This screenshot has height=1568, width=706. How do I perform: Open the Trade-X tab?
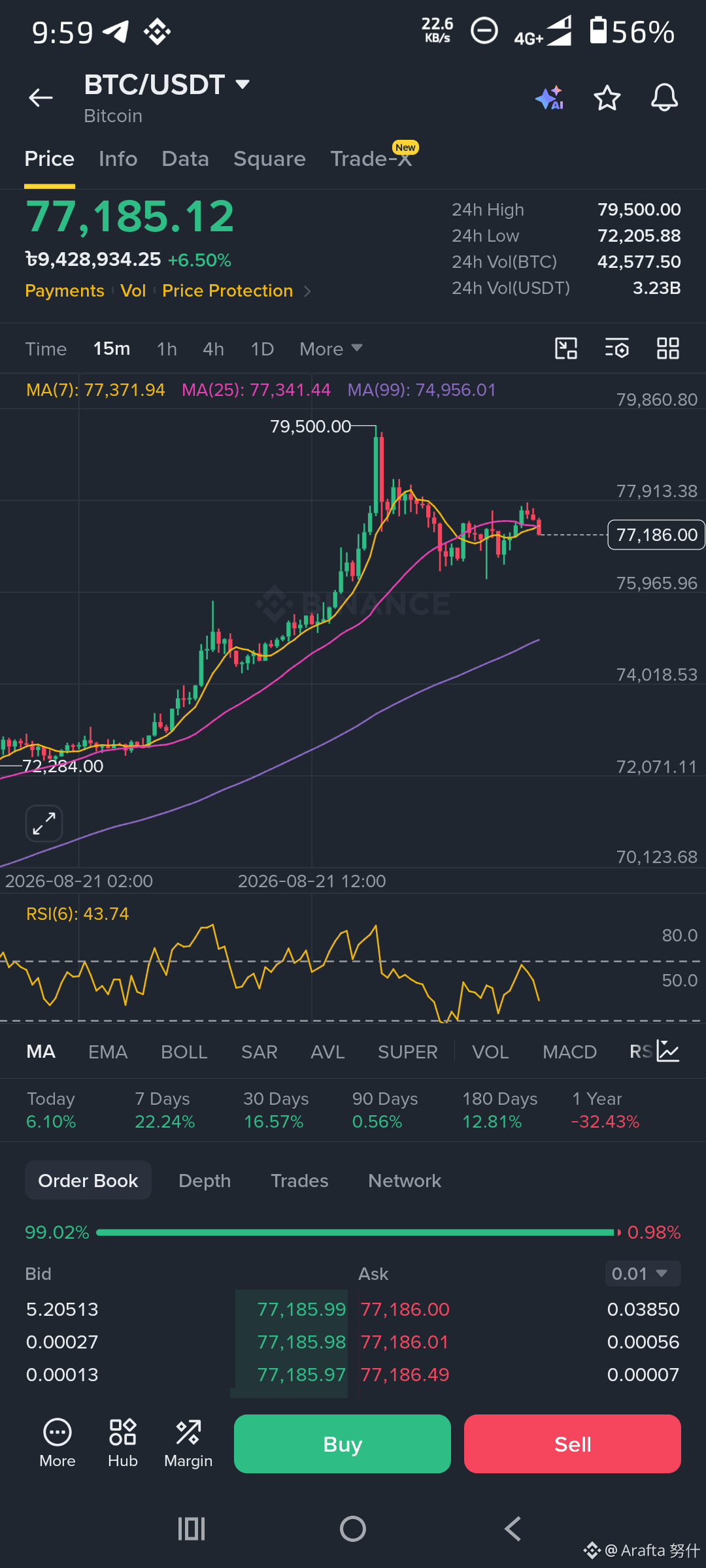coord(371,159)
